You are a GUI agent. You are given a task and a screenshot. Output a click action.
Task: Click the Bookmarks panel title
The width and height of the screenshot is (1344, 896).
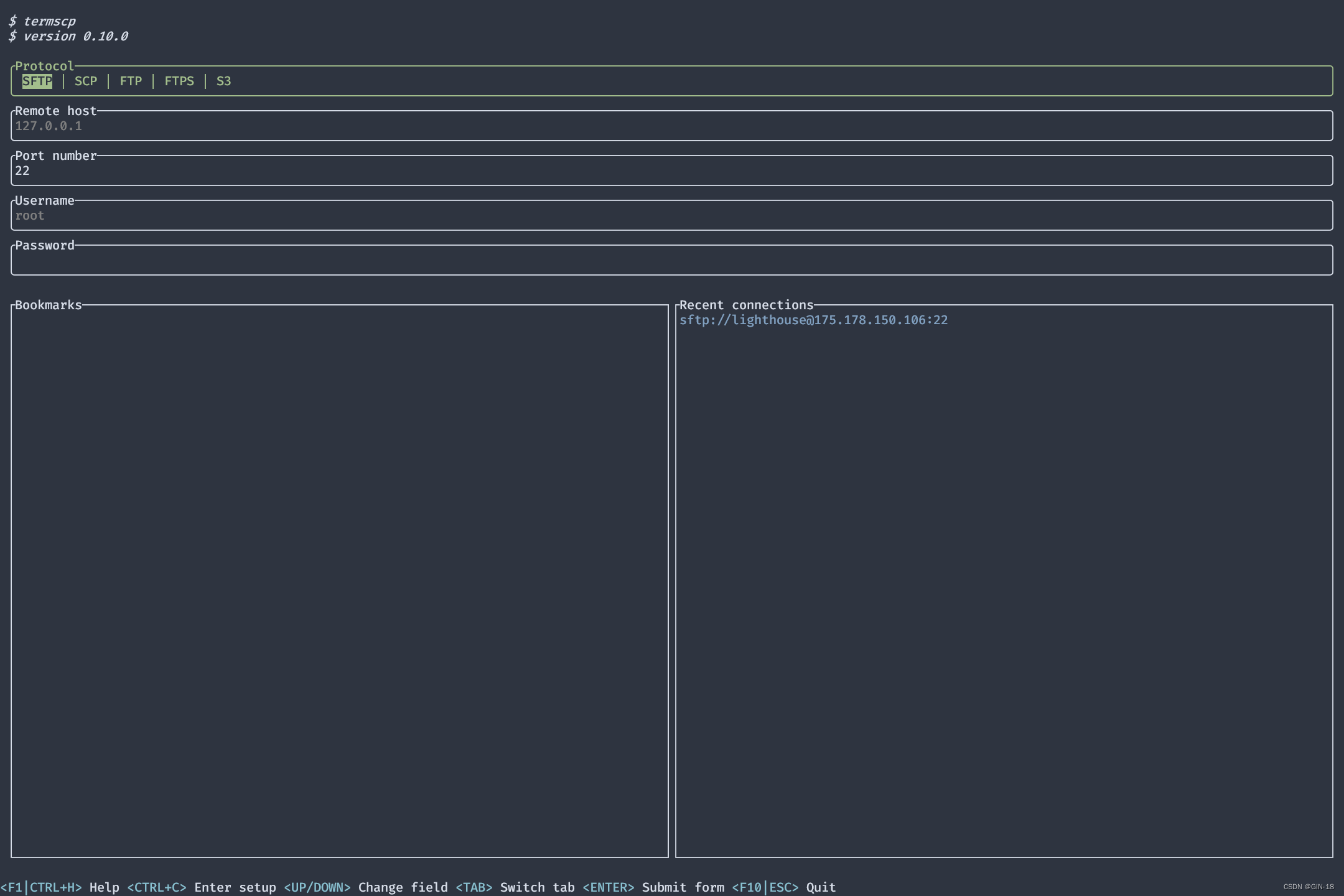coord(49,306)
